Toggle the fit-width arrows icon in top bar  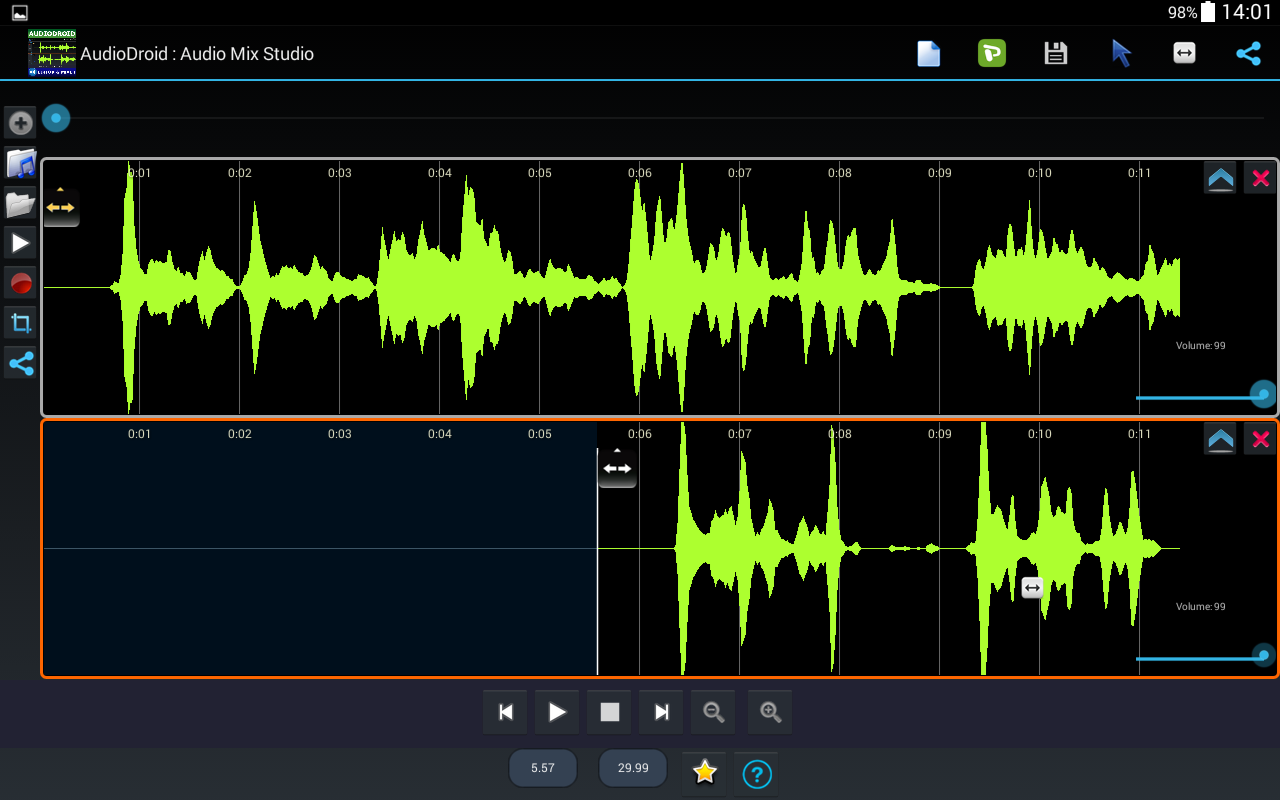(x=1184, y=54)
